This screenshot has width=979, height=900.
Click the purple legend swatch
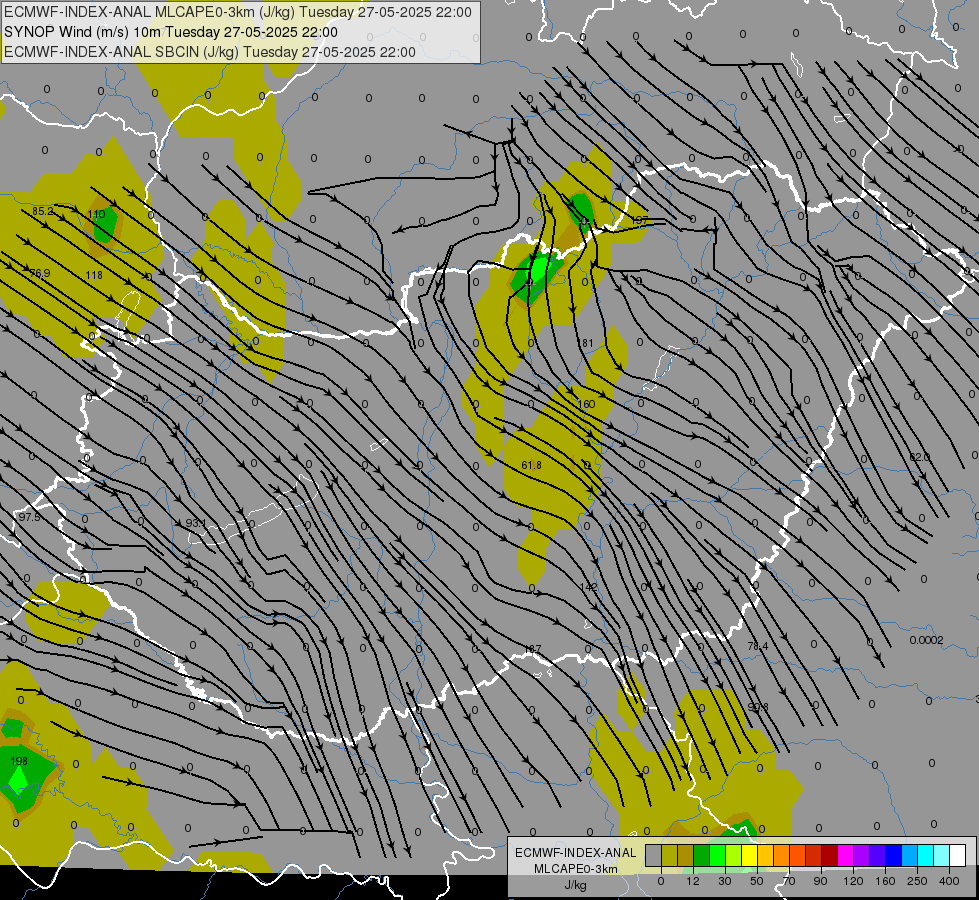click(x=862, y=855)
